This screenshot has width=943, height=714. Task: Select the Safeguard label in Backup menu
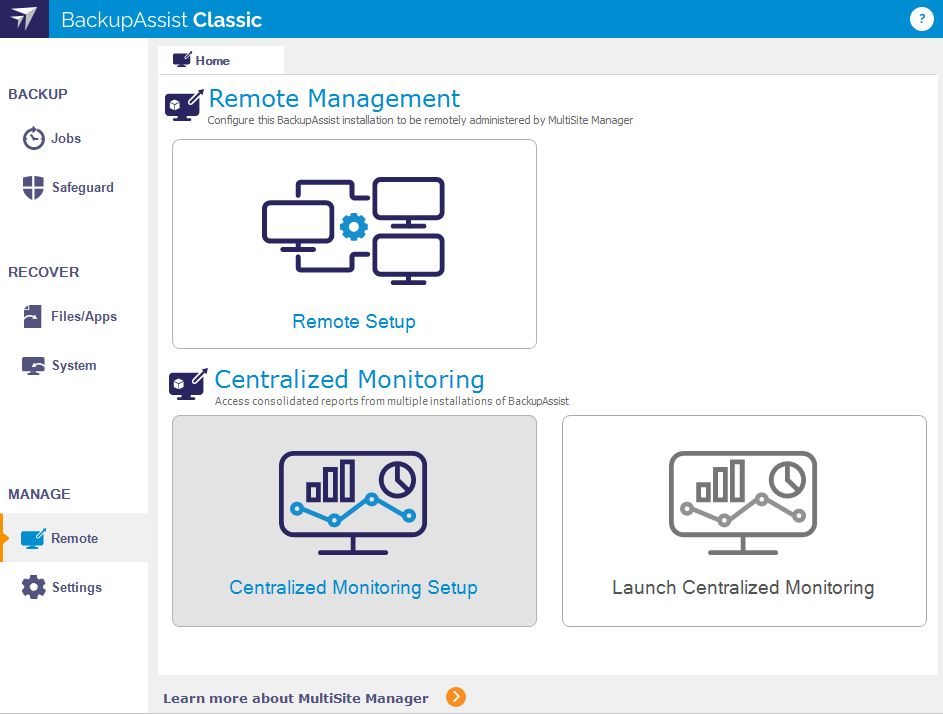point(83,187)
